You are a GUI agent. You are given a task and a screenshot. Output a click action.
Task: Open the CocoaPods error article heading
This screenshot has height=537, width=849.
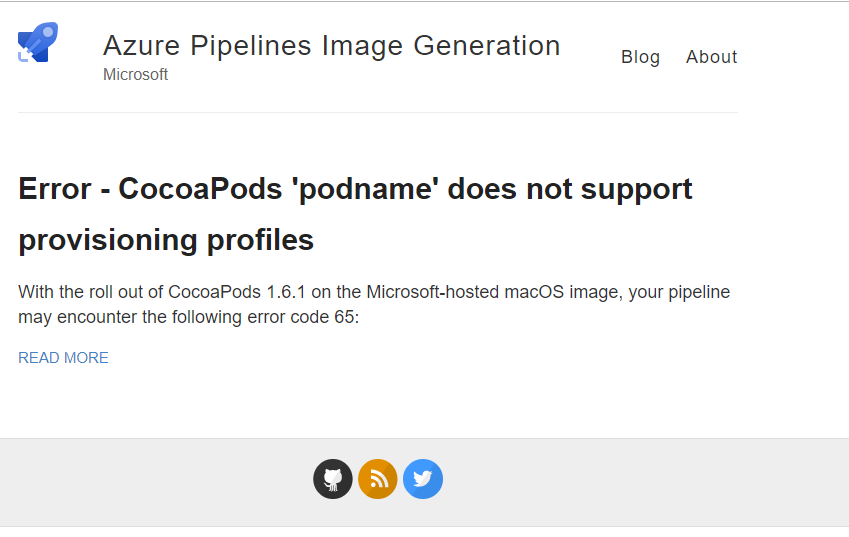pyautogui.click(x=355, y=214)
